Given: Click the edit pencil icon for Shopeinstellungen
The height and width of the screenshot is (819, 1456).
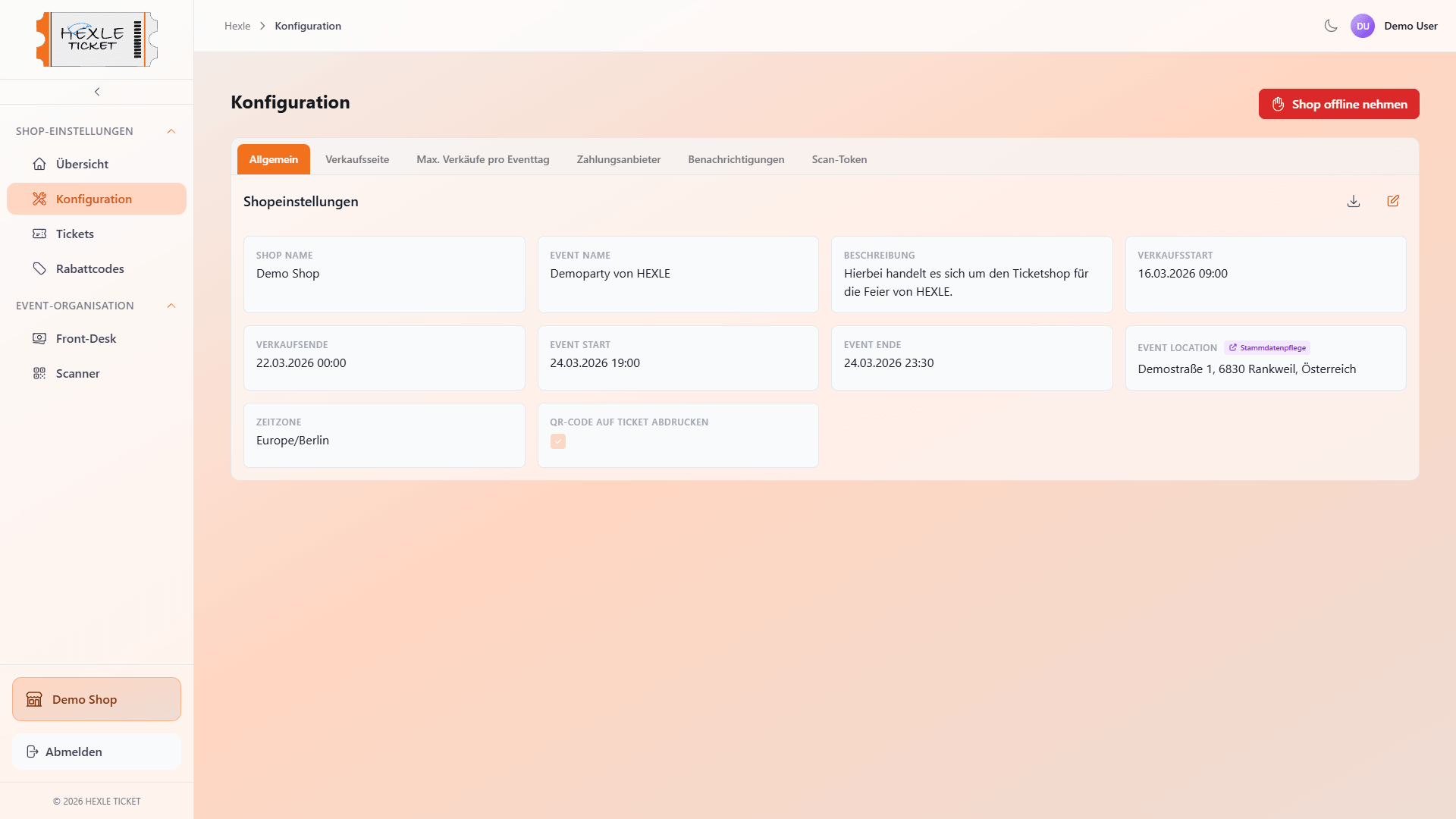Looking at the screenshot, I should click(1393, 201).
